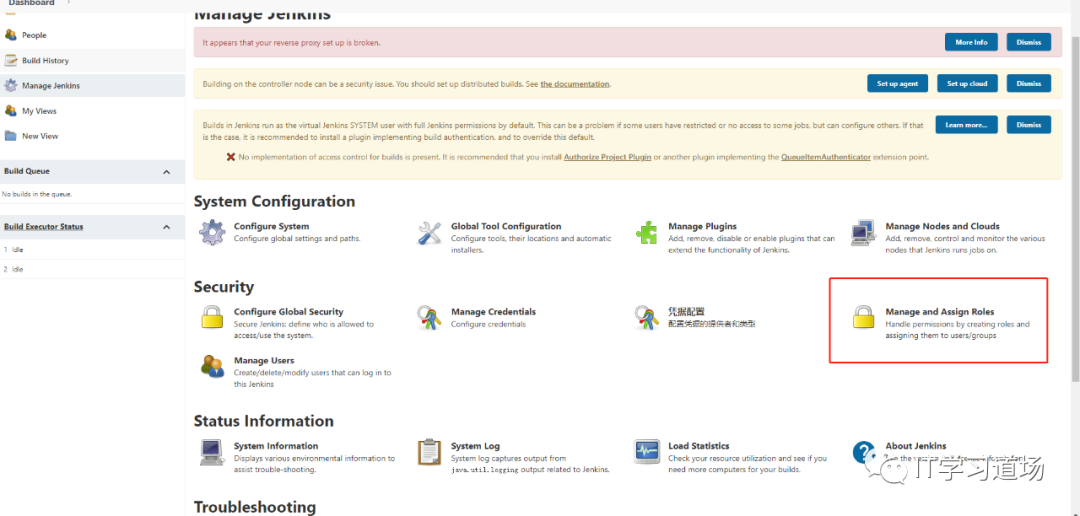Select Manage Jenkins in the sidebar
This screenshot has height=516, width=1080.
[x=51, y=86]
